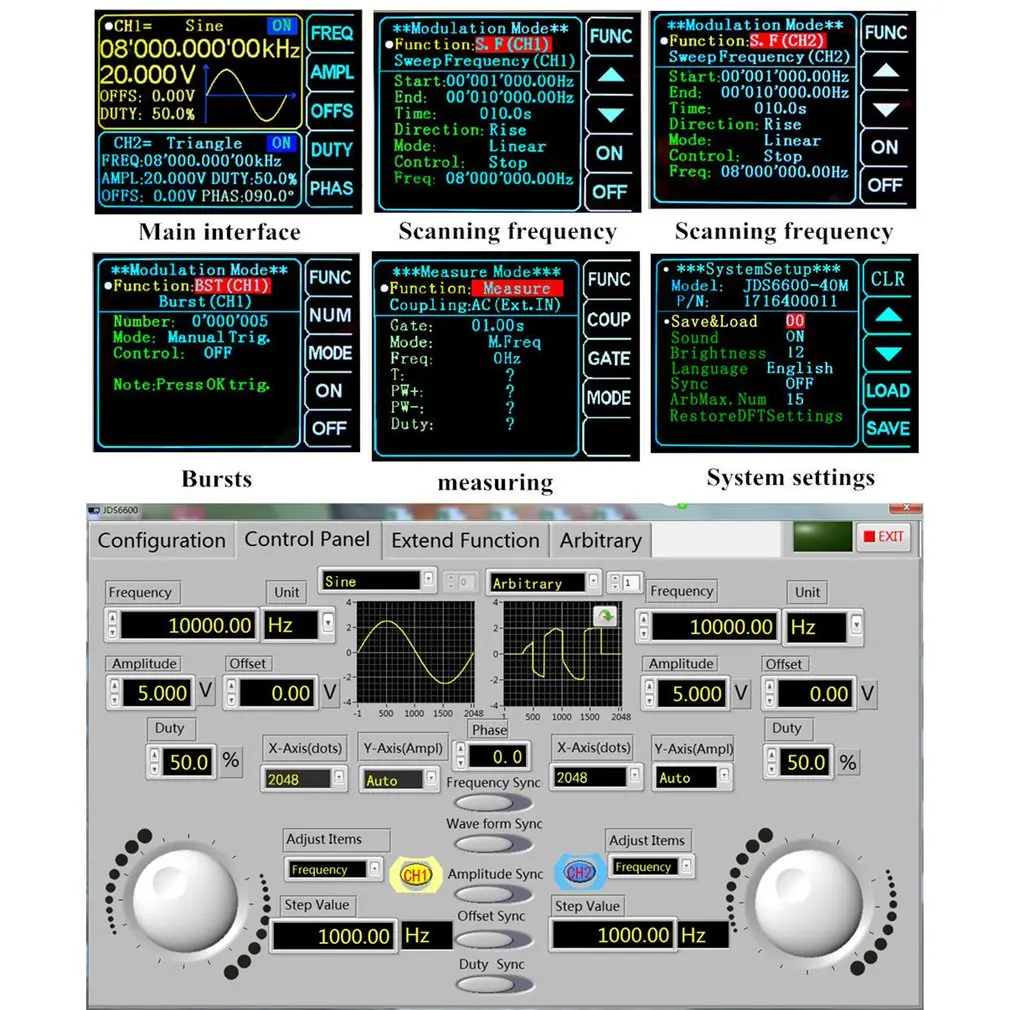Open the CH1 Adjust Items Frequency dropdown
Viewport: 1010px width, 1010px height.
[x=374, y=869]
